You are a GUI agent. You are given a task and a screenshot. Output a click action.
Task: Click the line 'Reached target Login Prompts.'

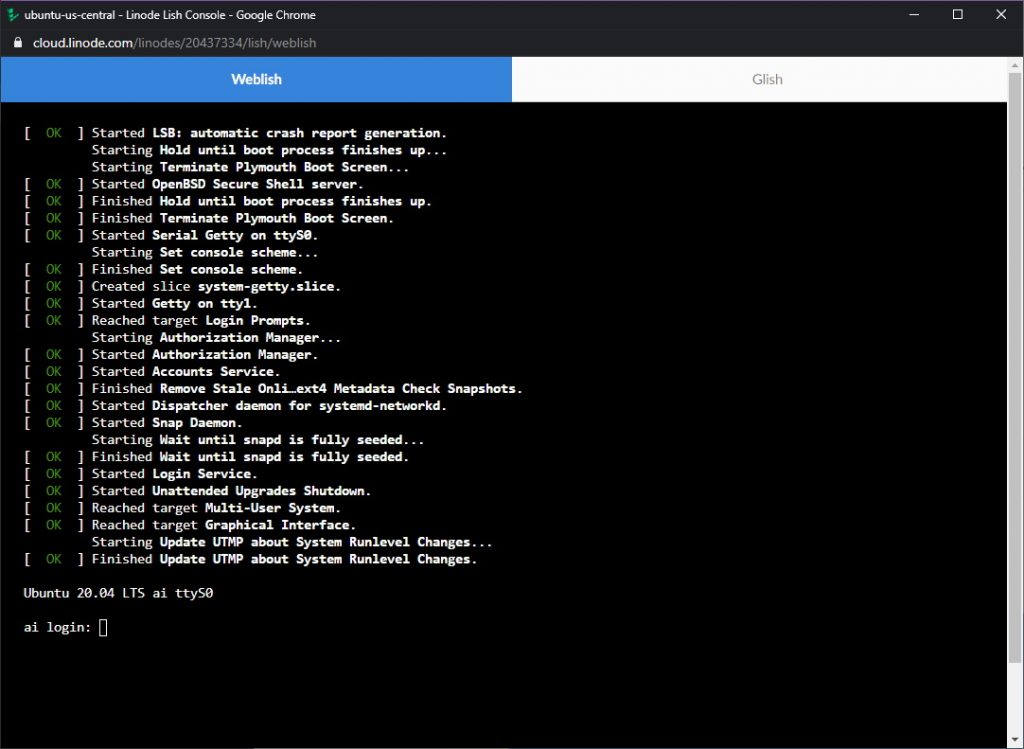pos(200,321)
